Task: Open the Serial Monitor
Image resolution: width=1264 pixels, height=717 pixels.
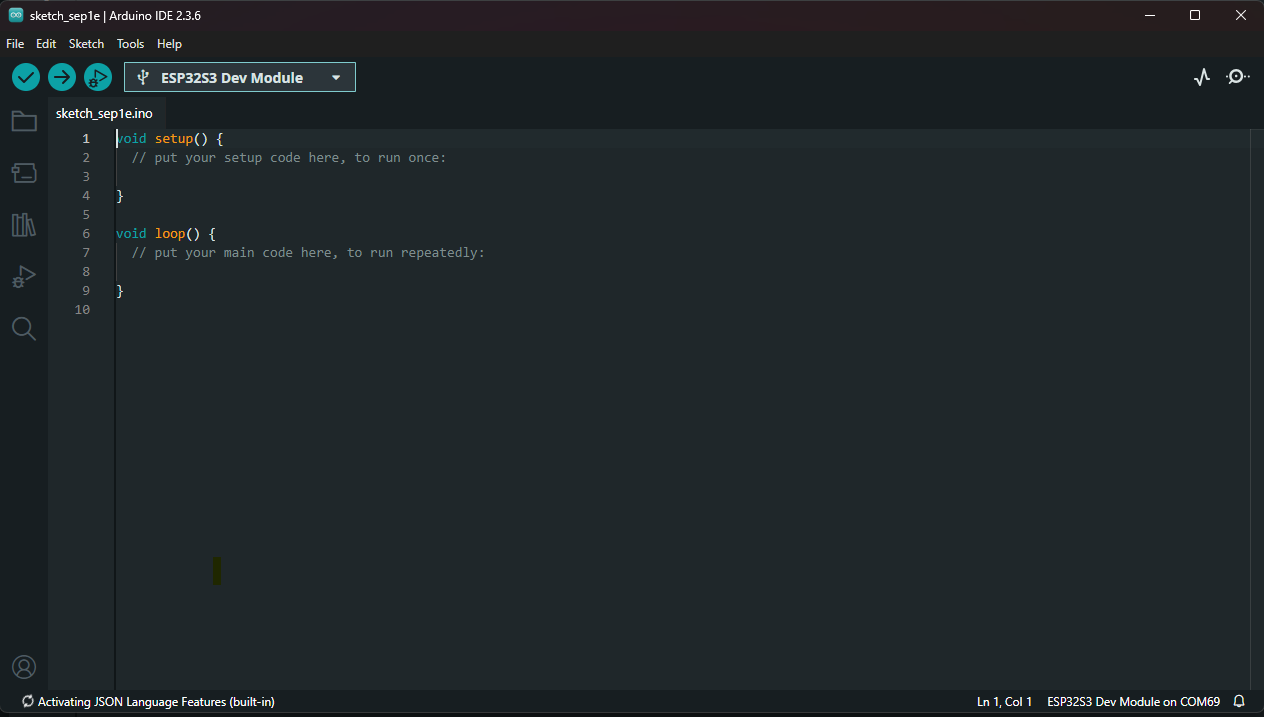Action: pos(1238,77)
